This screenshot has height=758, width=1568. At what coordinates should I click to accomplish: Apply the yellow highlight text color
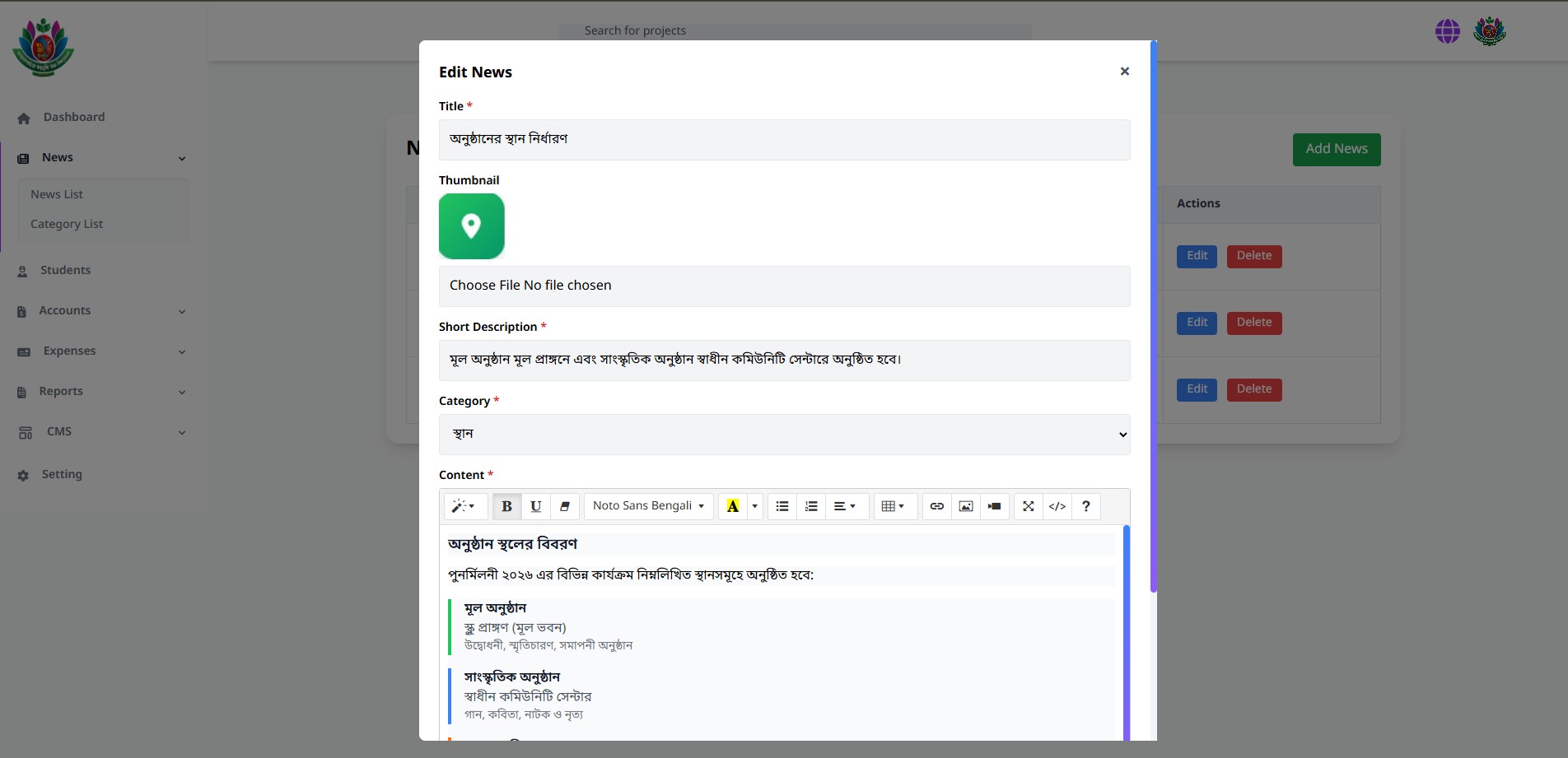coord(732,506)
